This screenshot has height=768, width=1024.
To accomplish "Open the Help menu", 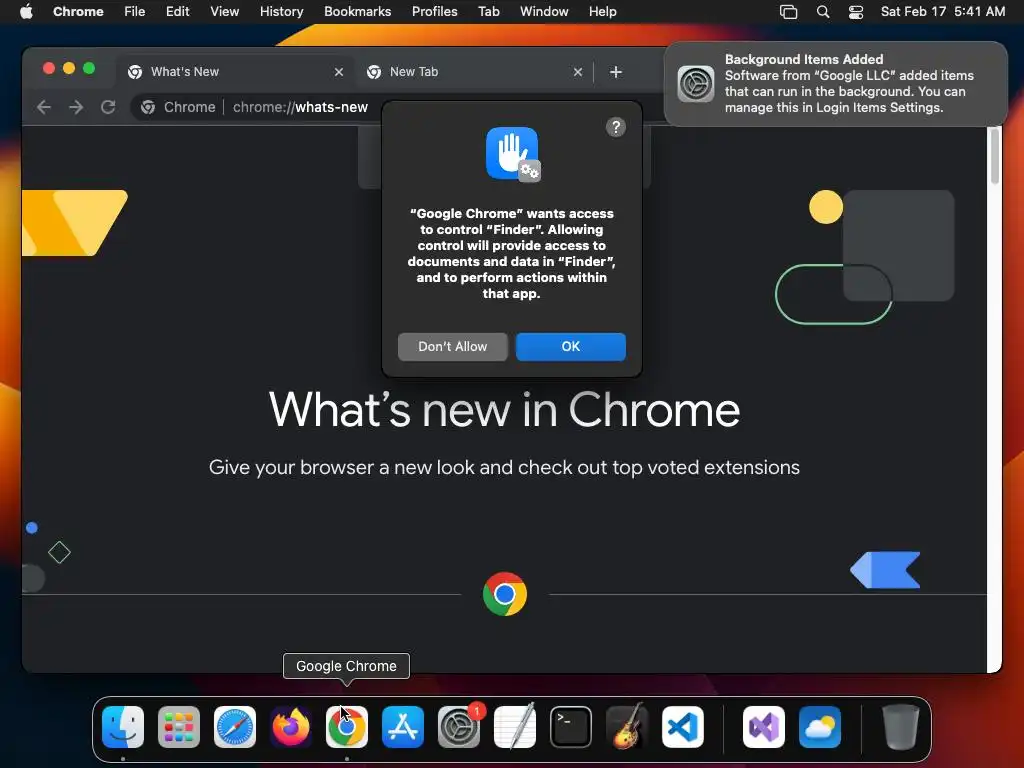I will [x=602, y=12].
